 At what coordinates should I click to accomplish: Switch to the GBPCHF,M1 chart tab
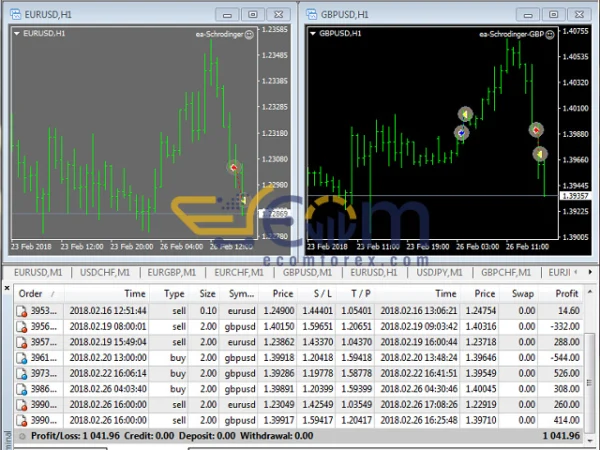pos(506,272)
